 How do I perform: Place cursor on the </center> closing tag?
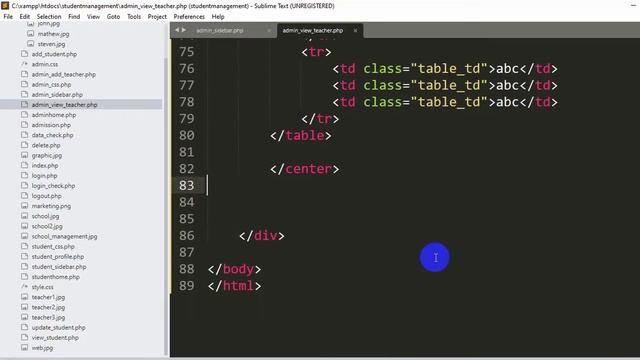[x=304, y=169]
